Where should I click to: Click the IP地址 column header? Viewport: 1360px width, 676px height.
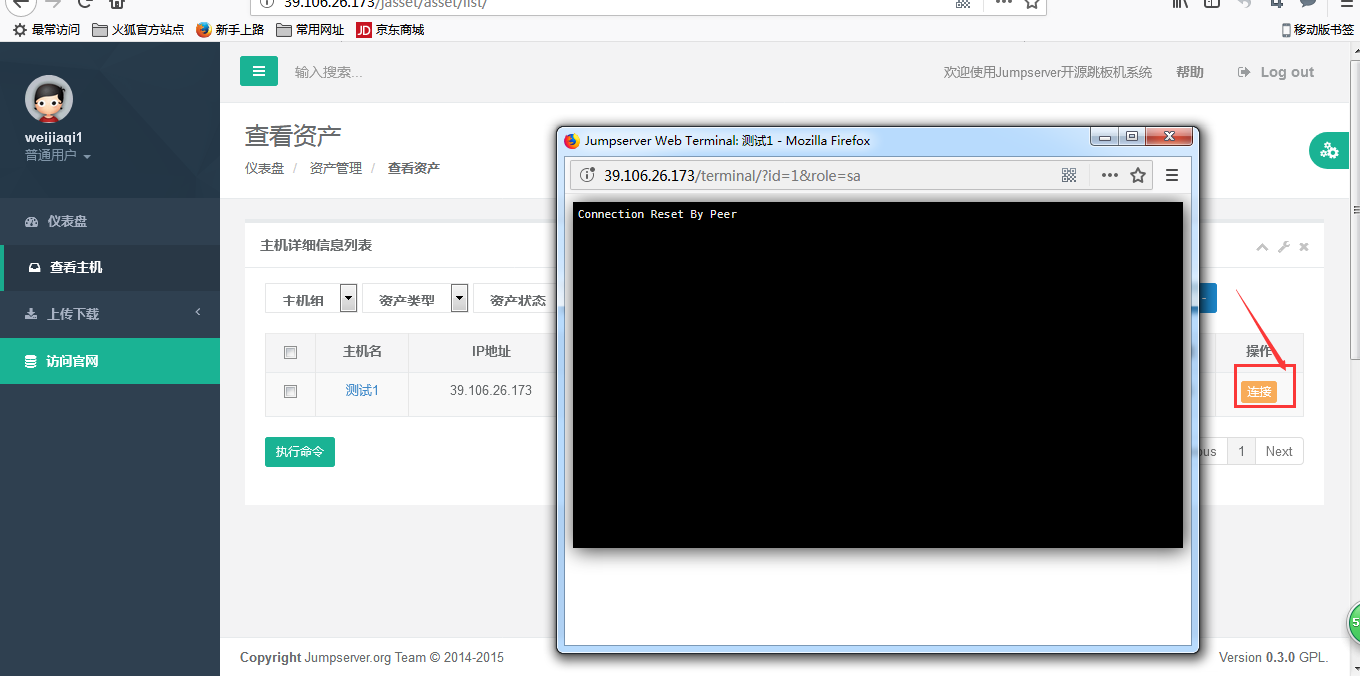[491, 352]
